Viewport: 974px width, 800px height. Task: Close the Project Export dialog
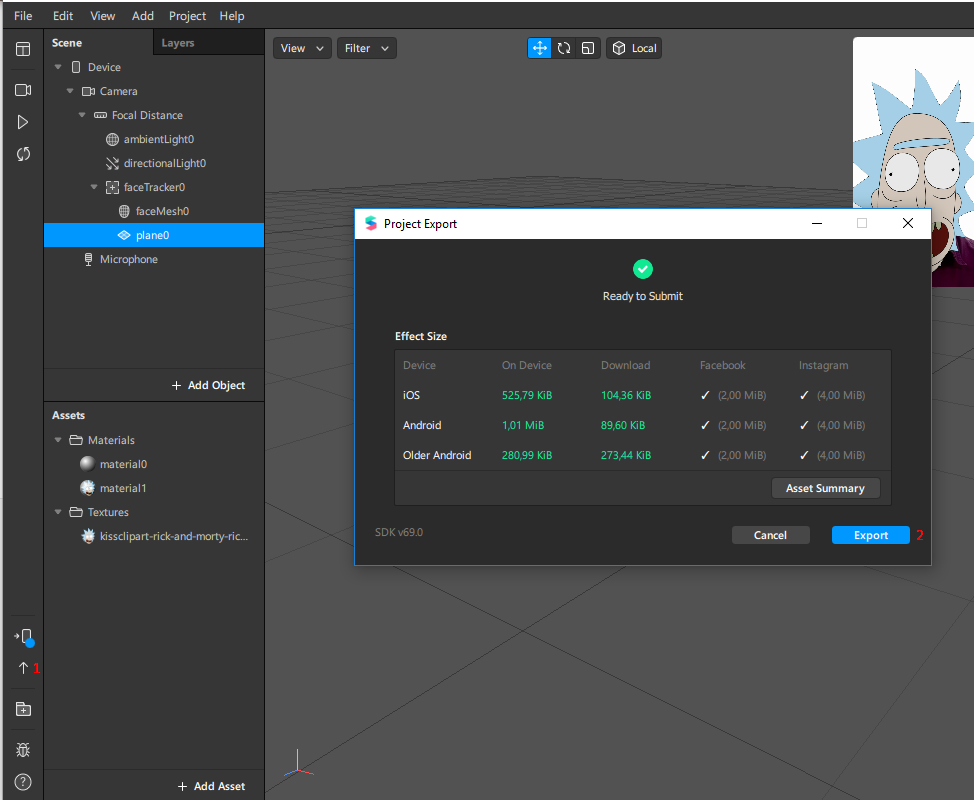pyautogui.click(x=908, y=223)
